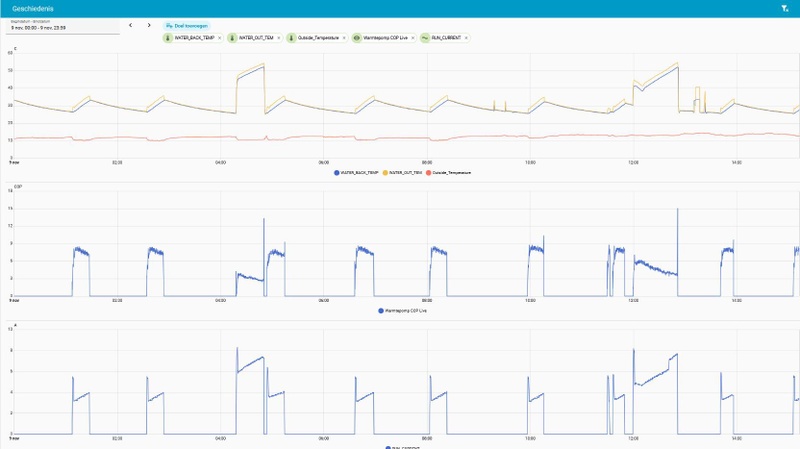Image resolution: width=800 pixels, height=449 pixels.
Task: Click Warmtepomp COP Live eye chip icon
Action: point(357,38)
